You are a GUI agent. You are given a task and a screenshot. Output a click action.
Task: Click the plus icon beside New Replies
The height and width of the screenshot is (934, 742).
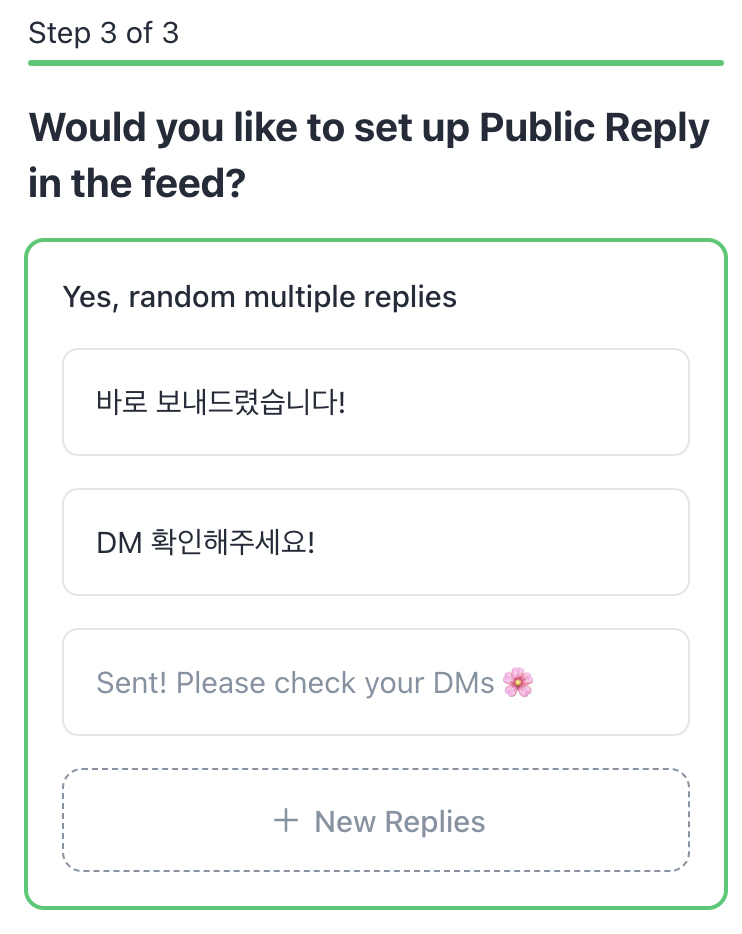click(x=286, y=821)
